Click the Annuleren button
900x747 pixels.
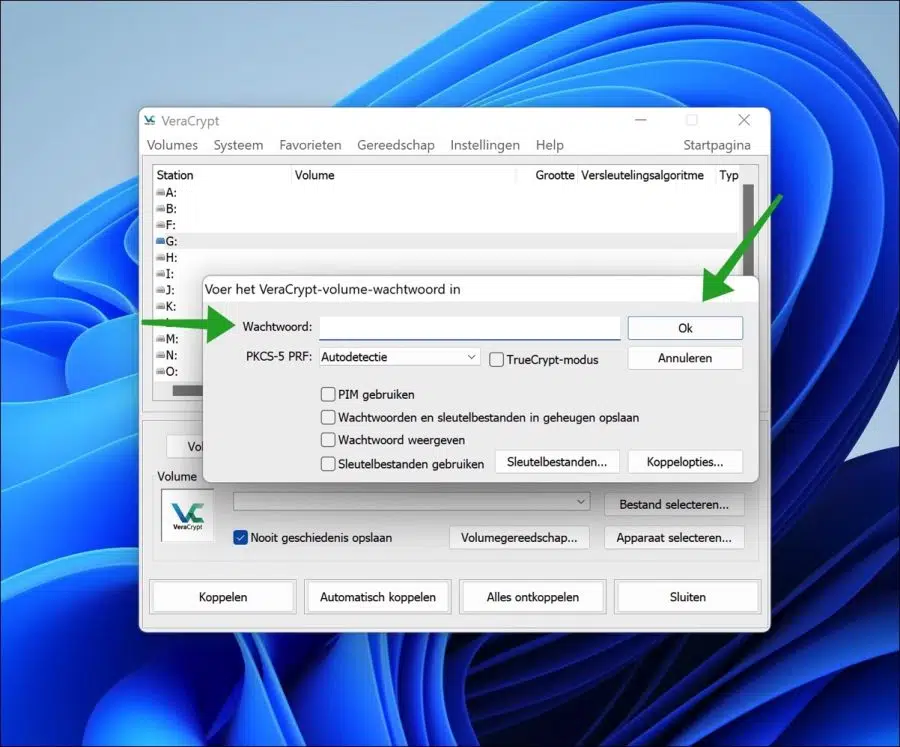[x=685, y=358]
